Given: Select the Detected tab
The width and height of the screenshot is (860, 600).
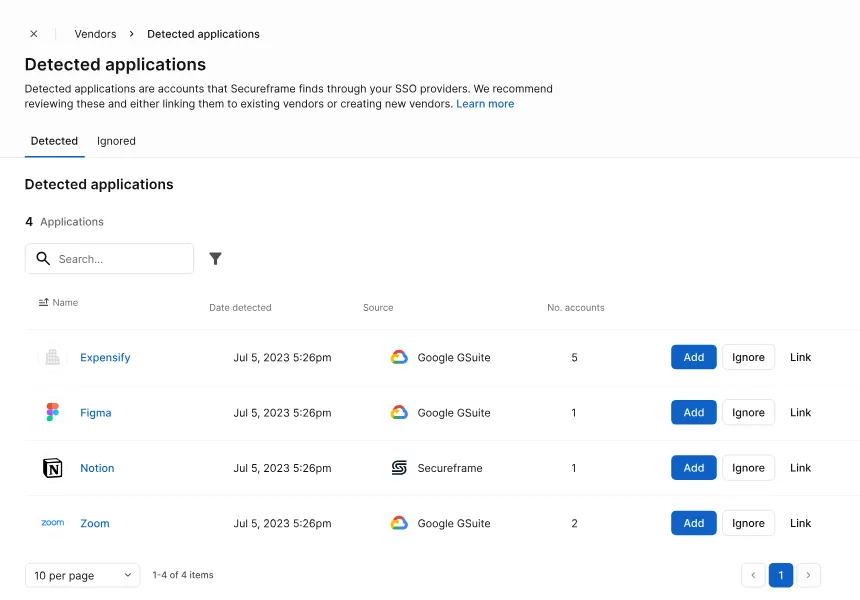Looking at the screenshot, I should click(54, 141).
